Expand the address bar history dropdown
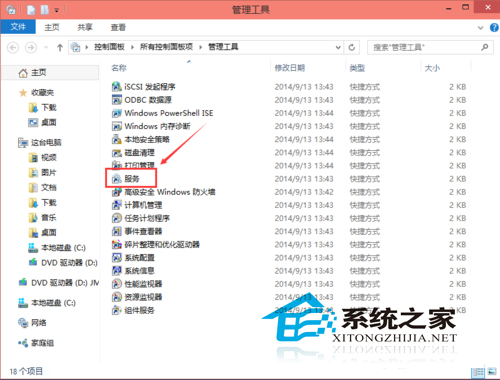Viewport: 500px width, 380px height. tap(338, 47)
